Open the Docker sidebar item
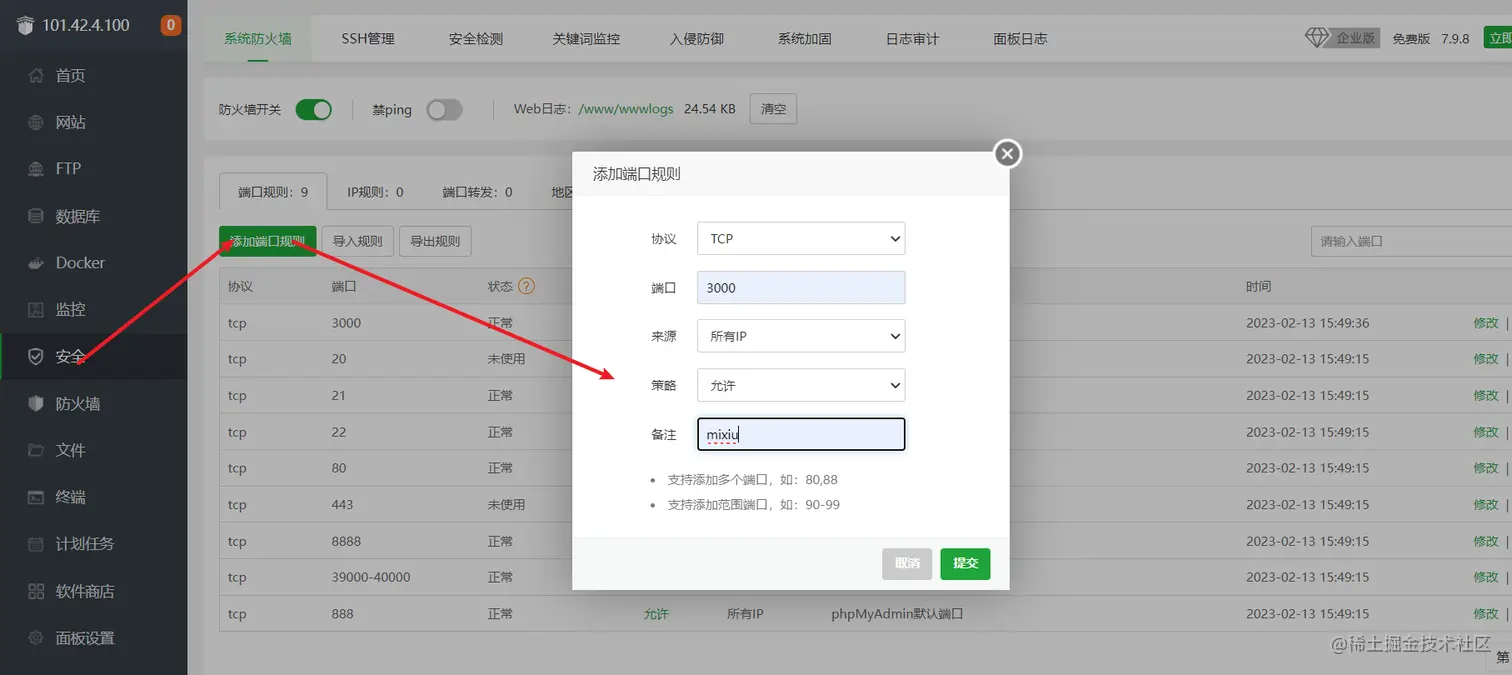Image resolution: width=1512 pixels, height=675 pixels. point(93,263)
